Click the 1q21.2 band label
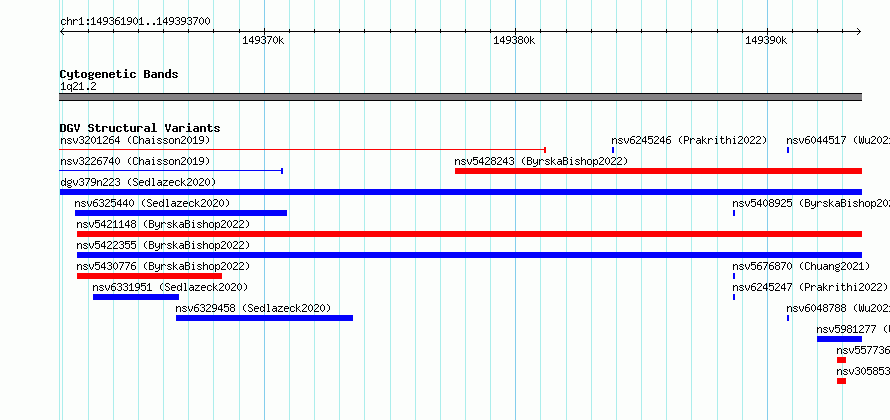This screenshot has height=420, width=890. [78, 86]
